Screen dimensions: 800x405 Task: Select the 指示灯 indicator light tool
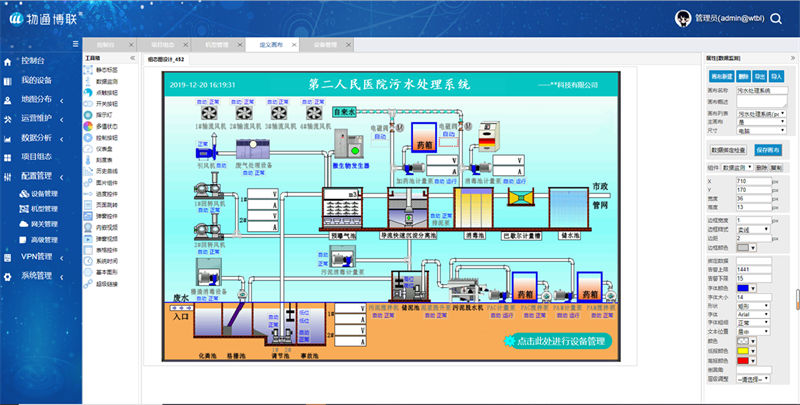104,114
